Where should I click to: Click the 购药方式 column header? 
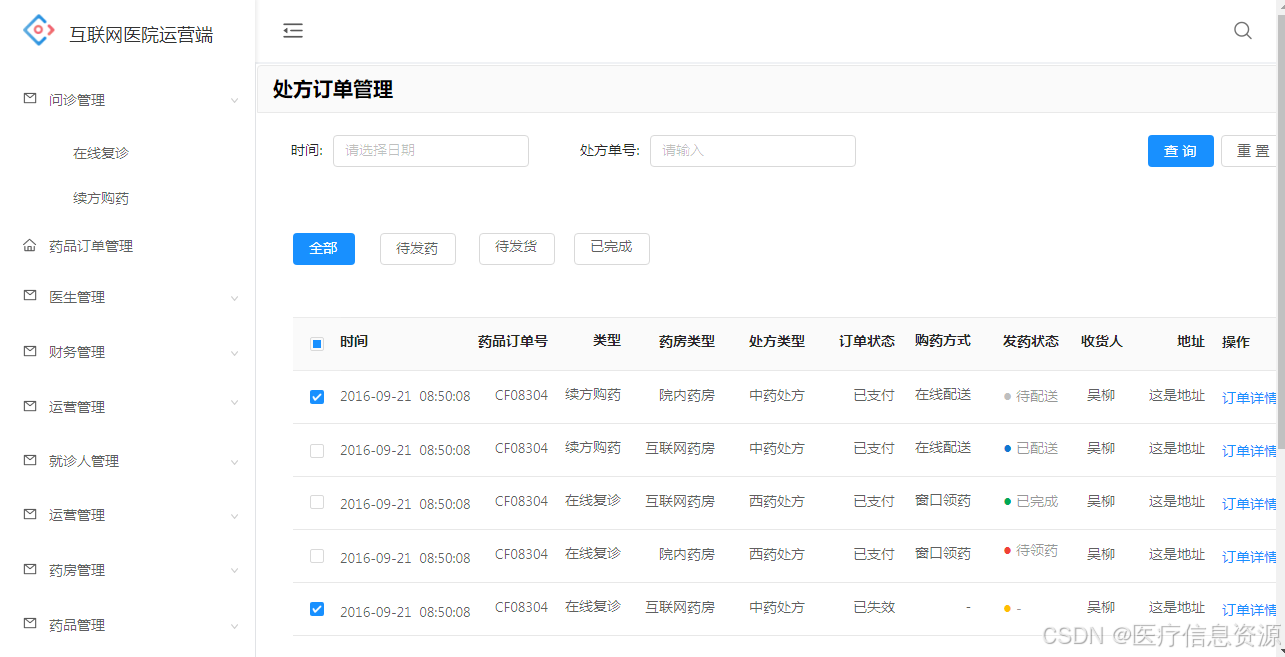pos(943,341)
